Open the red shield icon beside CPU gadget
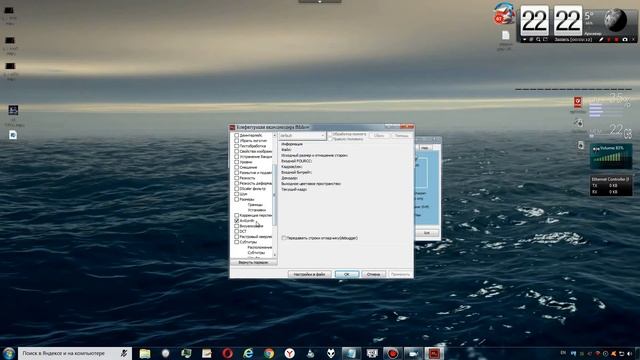640x360 pixels. pos(578,102)
